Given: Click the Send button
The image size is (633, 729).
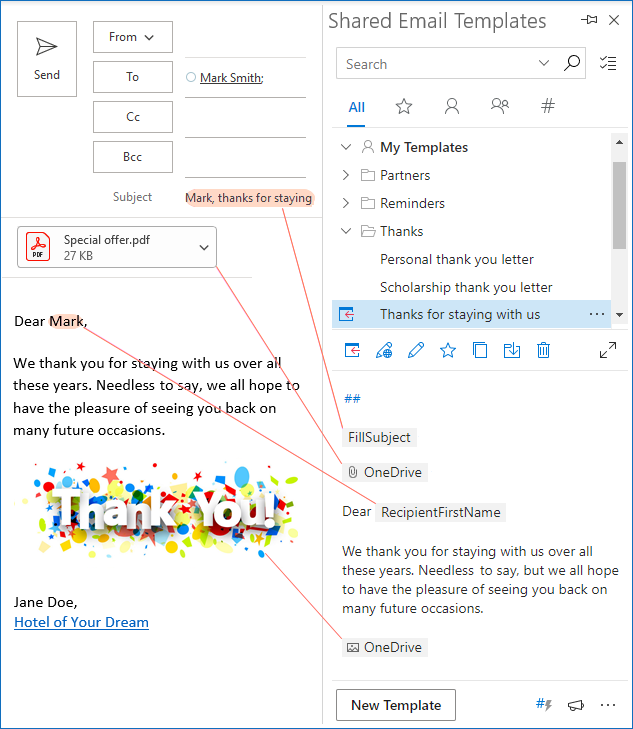Looking at the screenshot, I should click(x=47, y=59).
